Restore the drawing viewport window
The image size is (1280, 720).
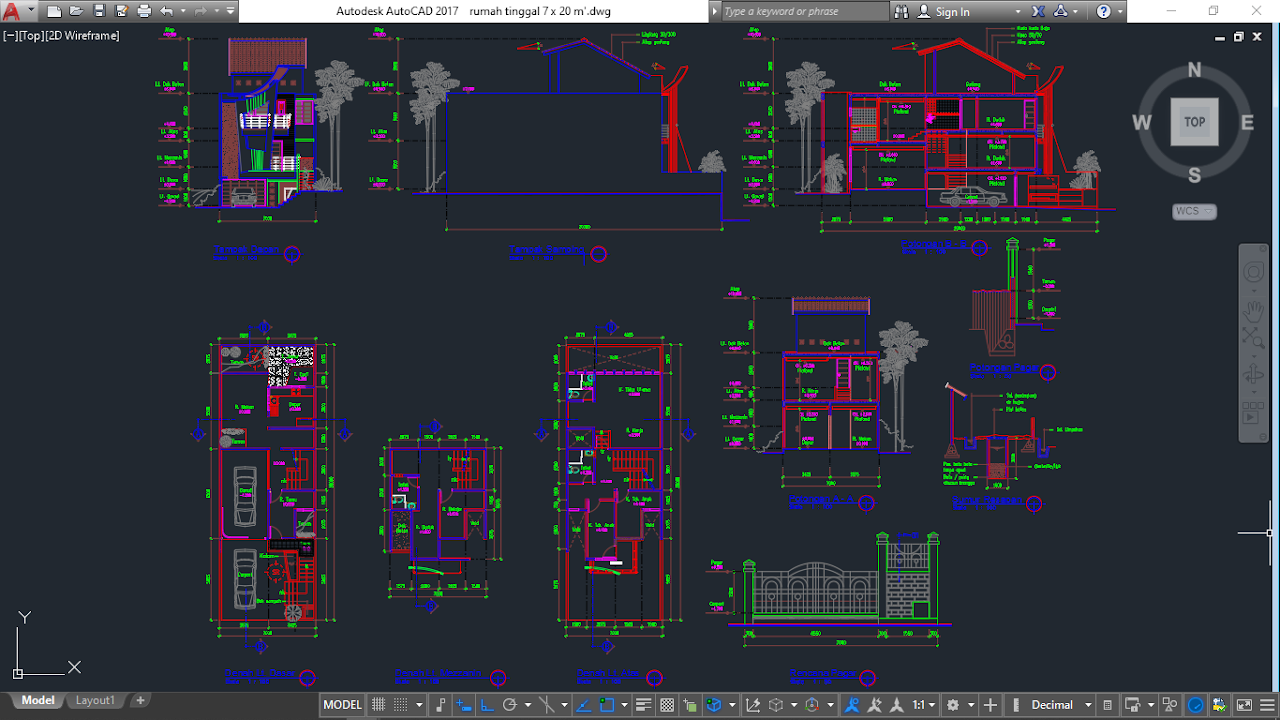click(1238, 37)
